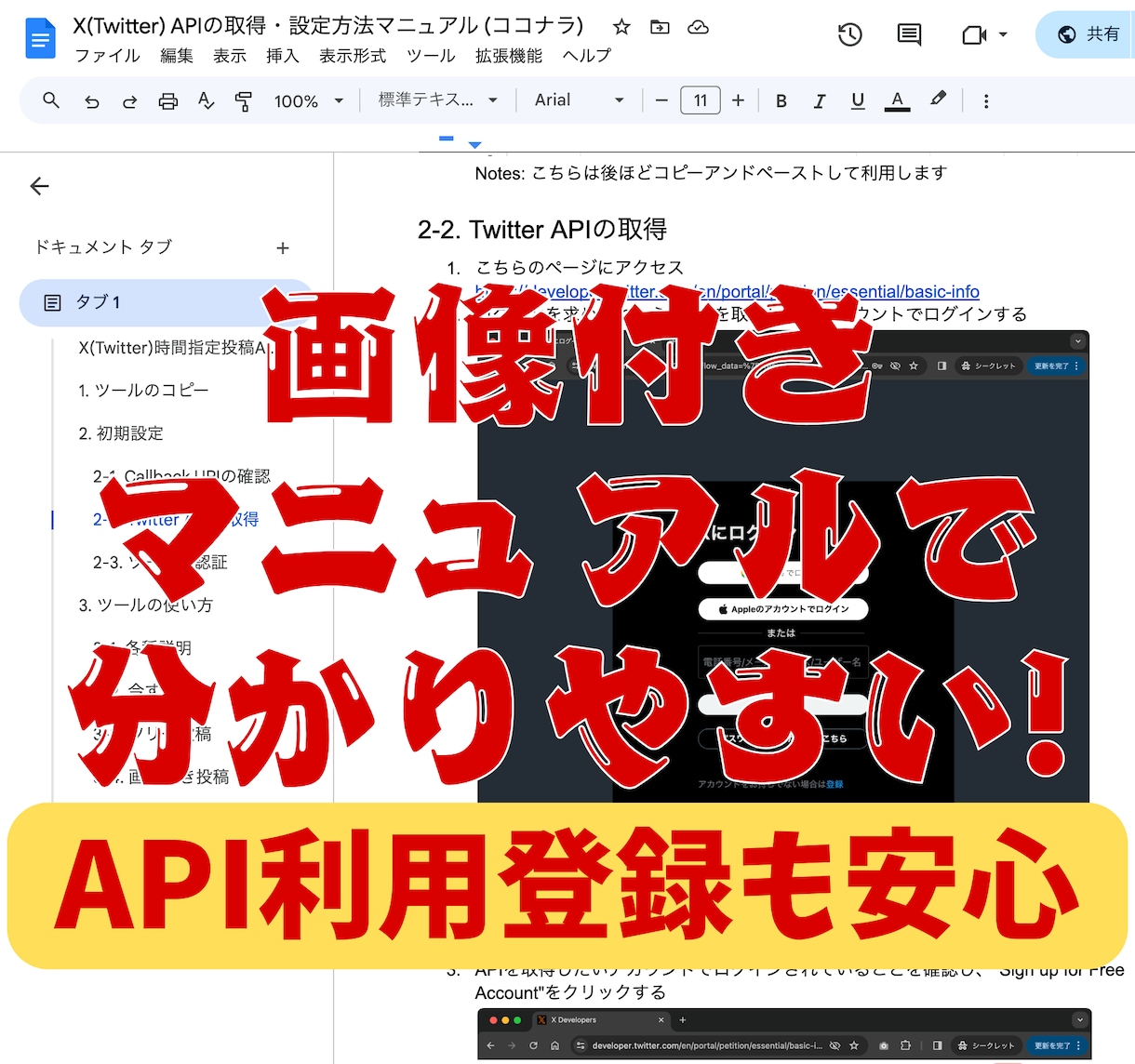Expand the video meeting options arrow
Image resolution: width=1135 pixels, height=1064 pixels.
pyautogui.click(x=1003, y=35)
